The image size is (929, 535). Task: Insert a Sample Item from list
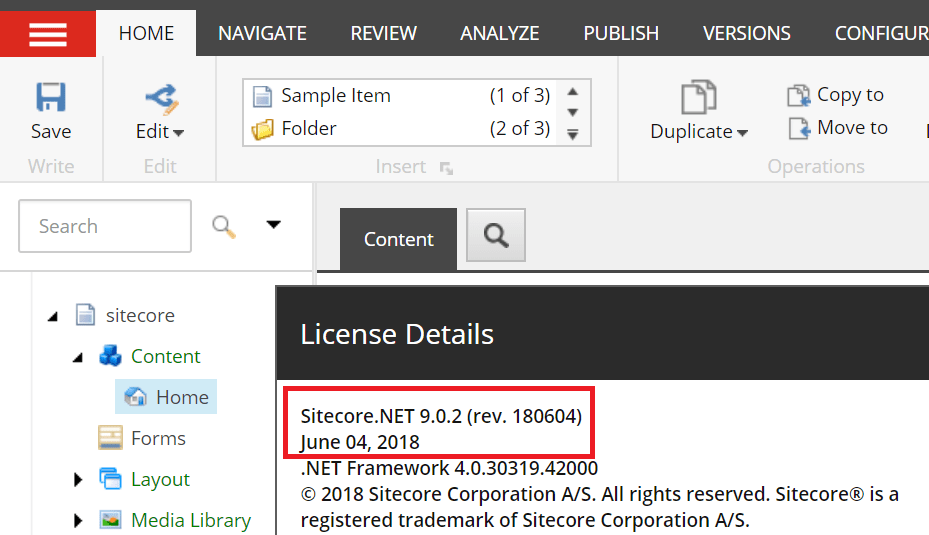(335, 96)
